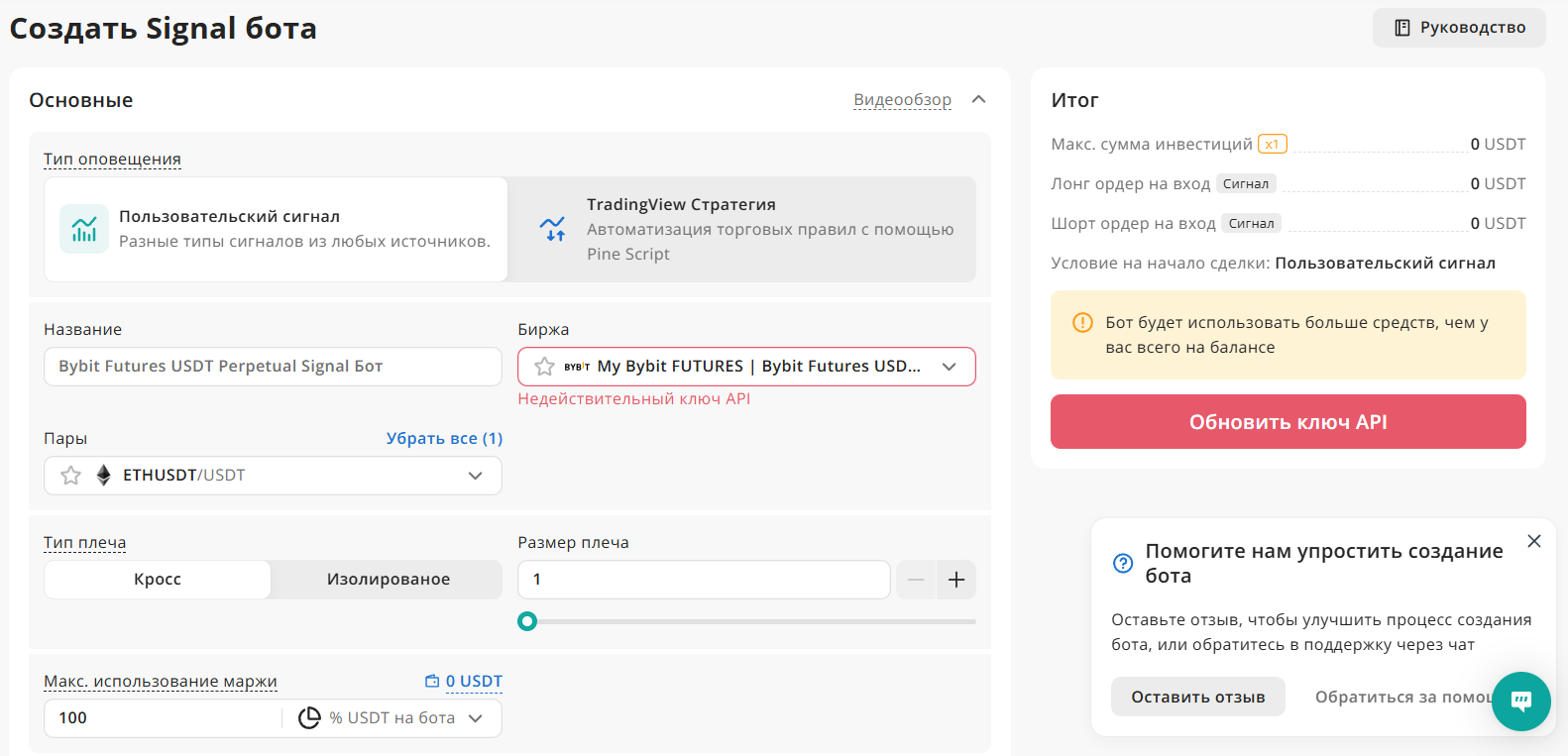The width and height of the screenshot is (1568, 756).
Task: Collapse the Основные section chevron
Action: [x=978, y=99]
